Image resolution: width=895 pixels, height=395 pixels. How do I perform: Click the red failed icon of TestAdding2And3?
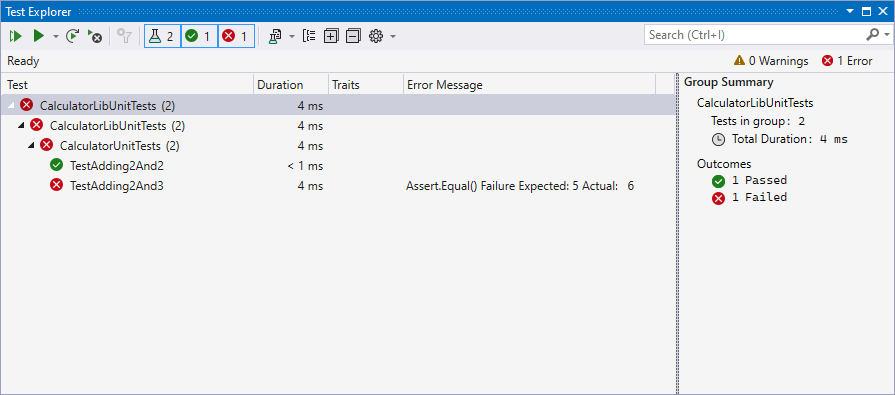pos(57,185)
